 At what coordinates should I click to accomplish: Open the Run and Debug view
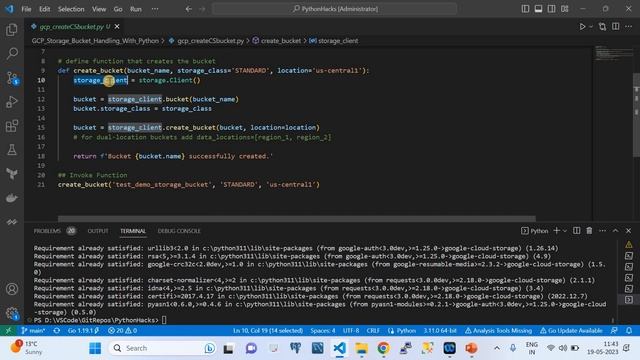[x=12, y=102]
